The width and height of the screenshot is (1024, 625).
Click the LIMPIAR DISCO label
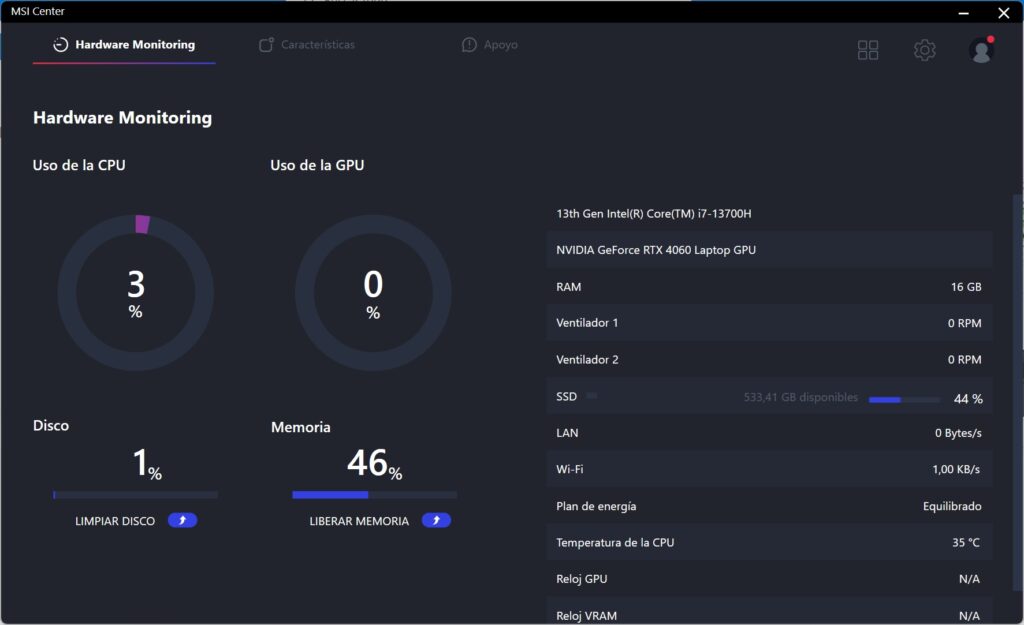point(115,521)
